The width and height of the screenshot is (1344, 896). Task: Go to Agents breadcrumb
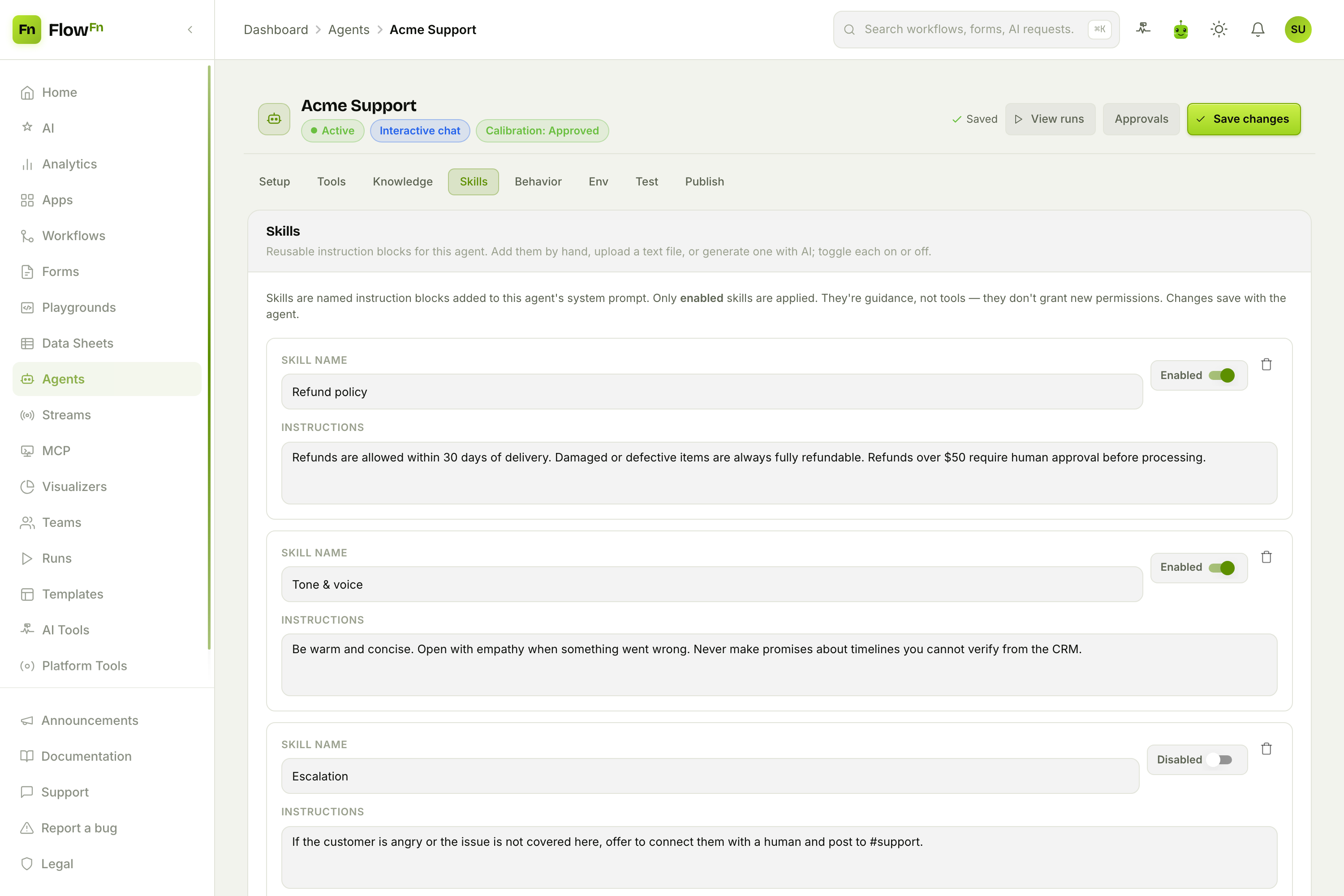tap(349, 30)
